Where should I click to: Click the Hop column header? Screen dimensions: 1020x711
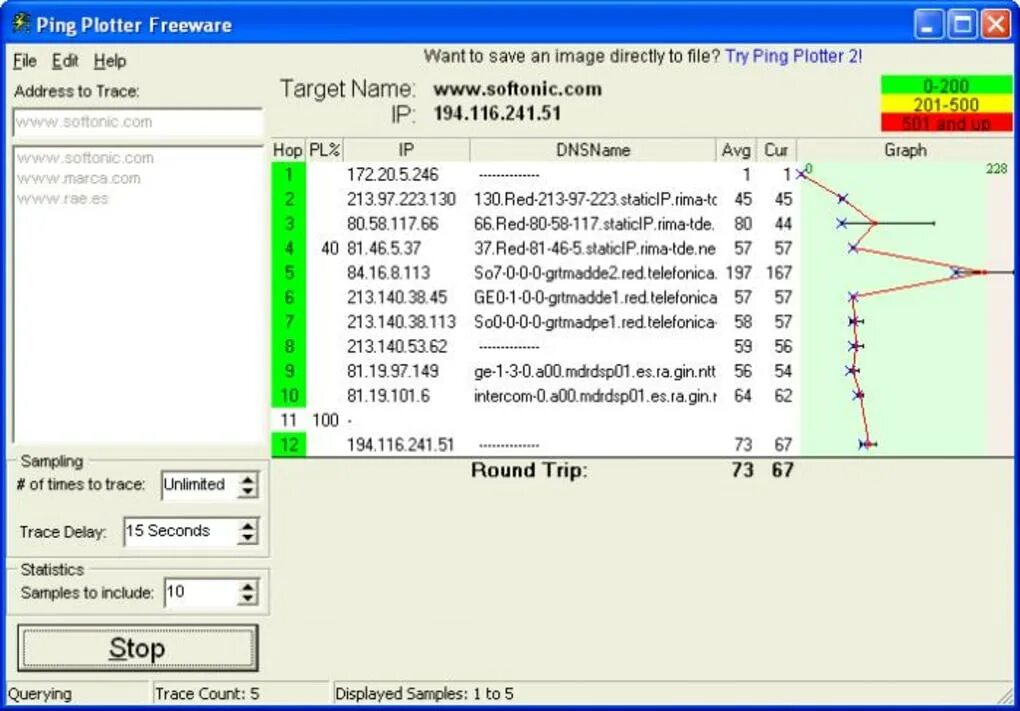288,150
